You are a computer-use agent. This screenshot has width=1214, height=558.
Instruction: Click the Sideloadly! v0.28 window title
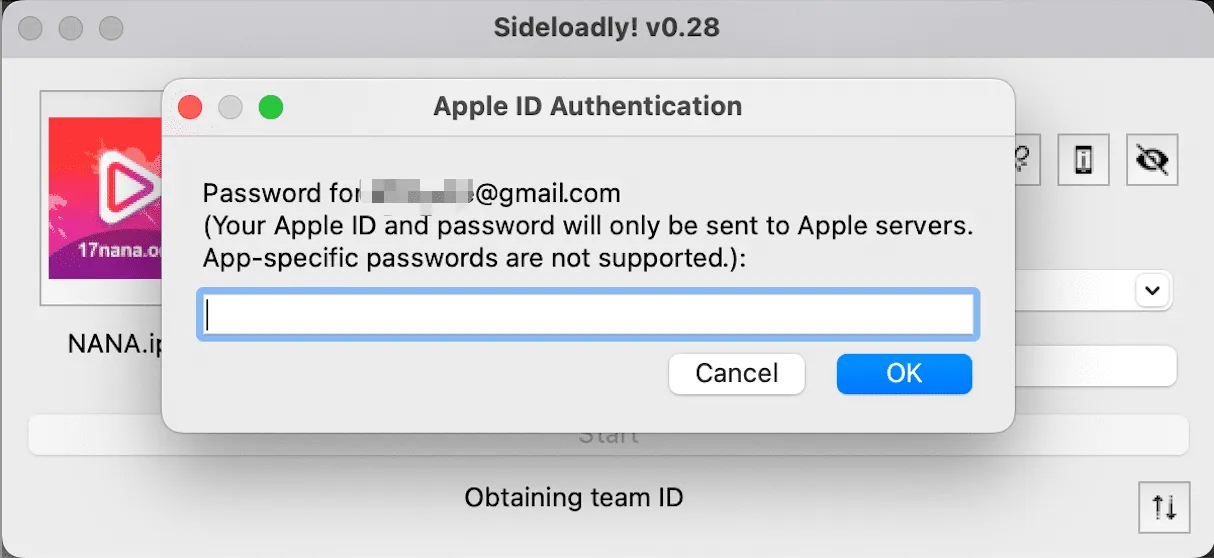pos(606,27)
